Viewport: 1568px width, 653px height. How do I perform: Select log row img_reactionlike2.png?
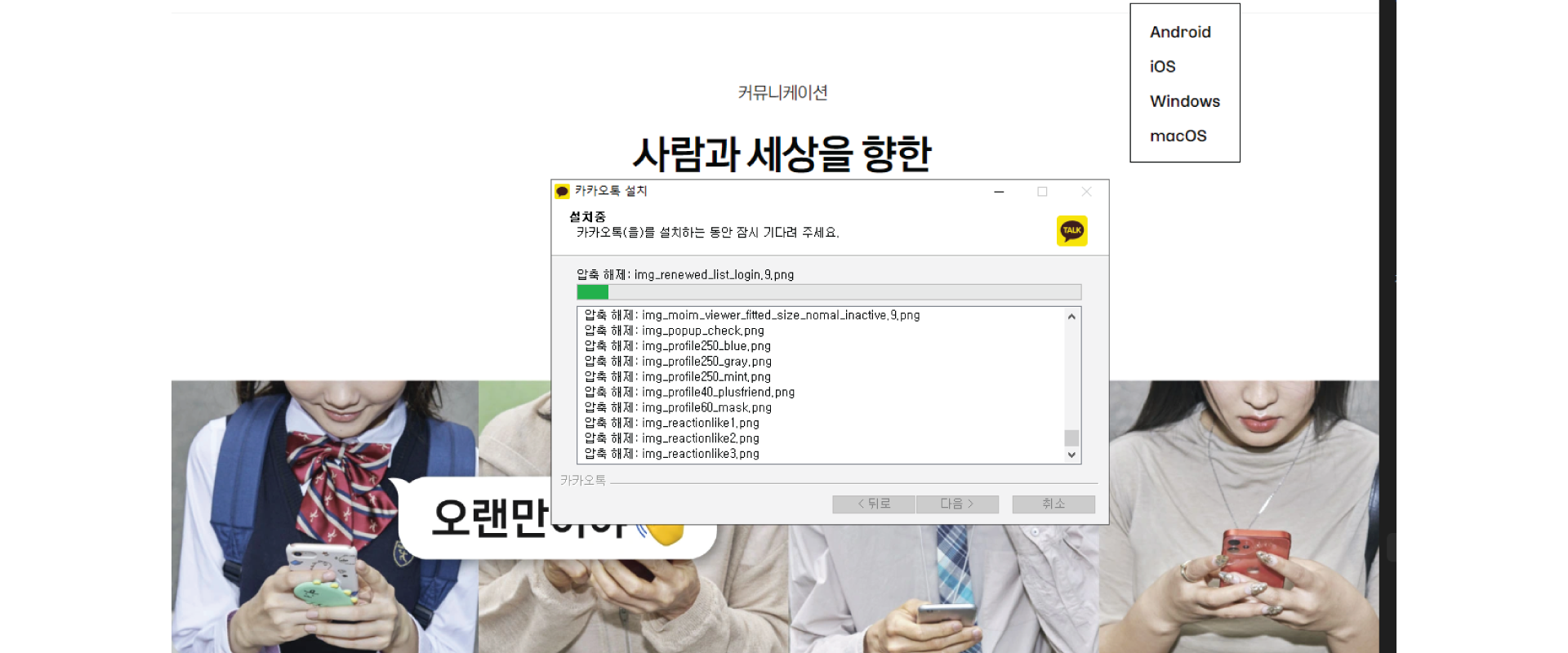[x=671, y=438]
